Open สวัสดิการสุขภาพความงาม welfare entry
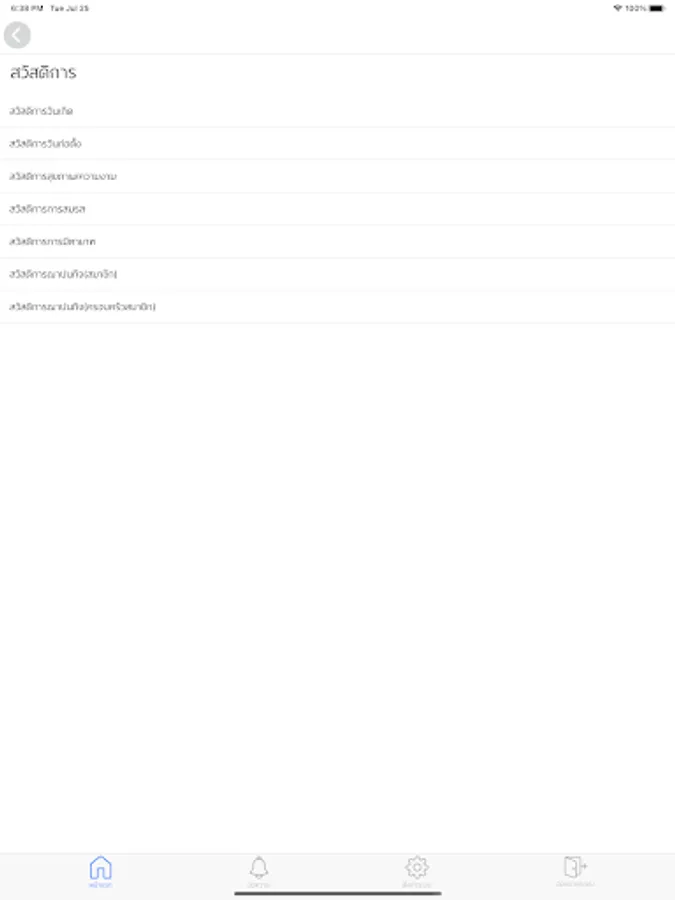This screenshot has width=675, height=900. (338, 176)
